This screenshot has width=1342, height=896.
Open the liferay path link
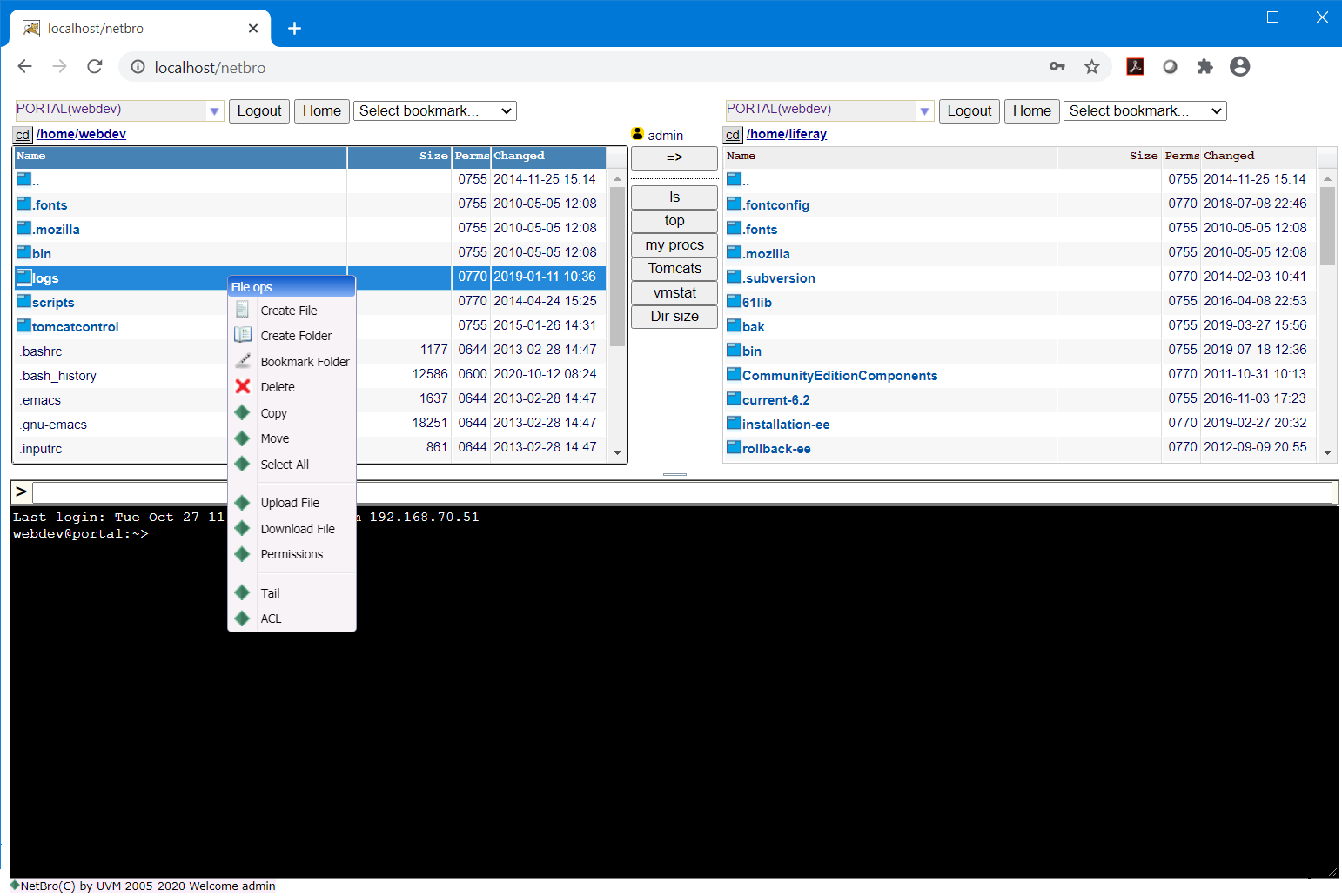[808, 134]
